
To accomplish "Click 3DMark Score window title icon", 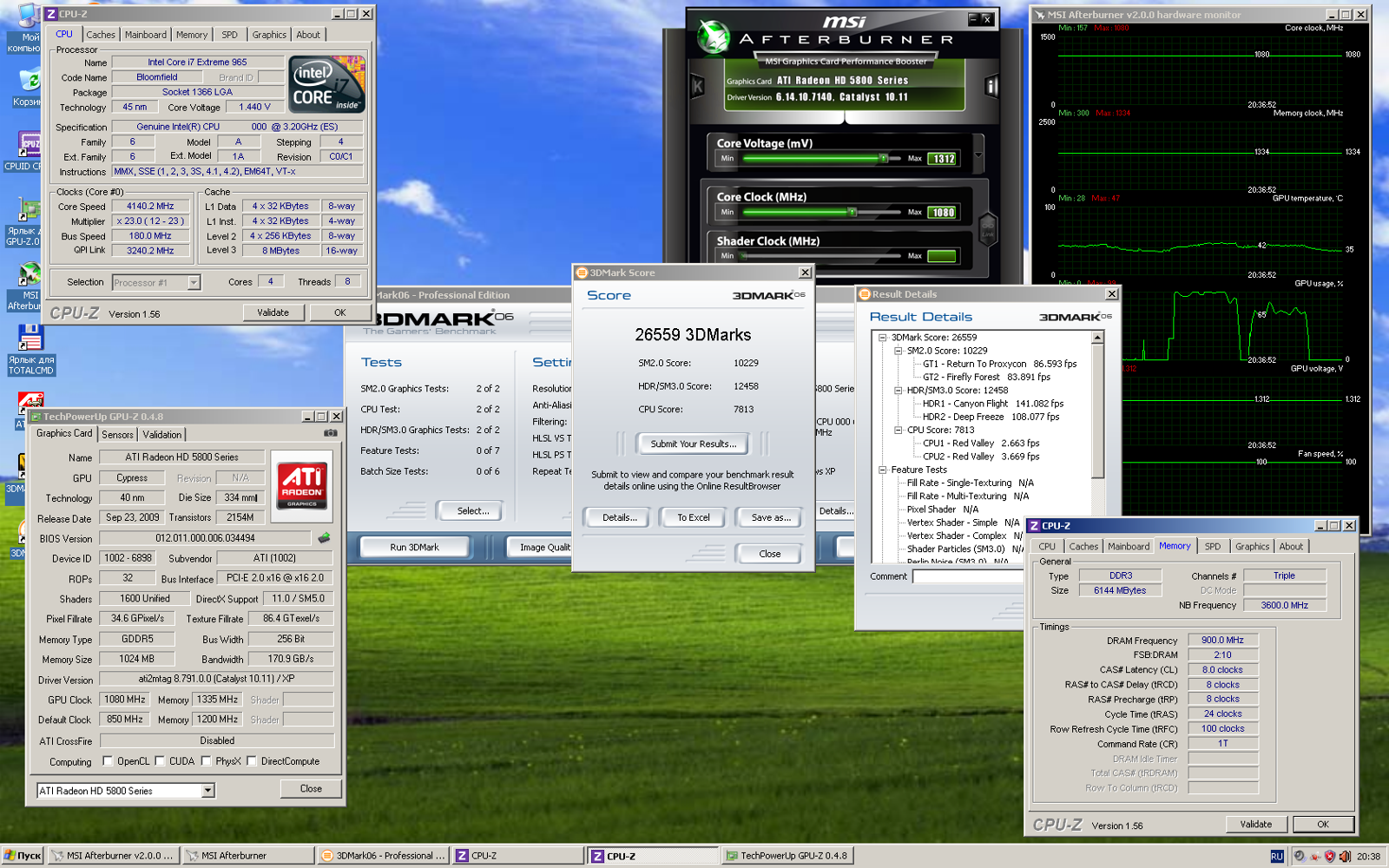I will pos(582,273).
